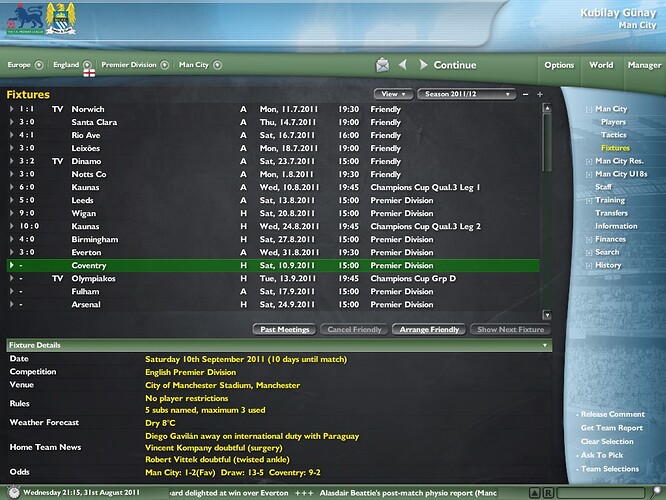Open Players in the sidebar

click(x=613, y=122)
